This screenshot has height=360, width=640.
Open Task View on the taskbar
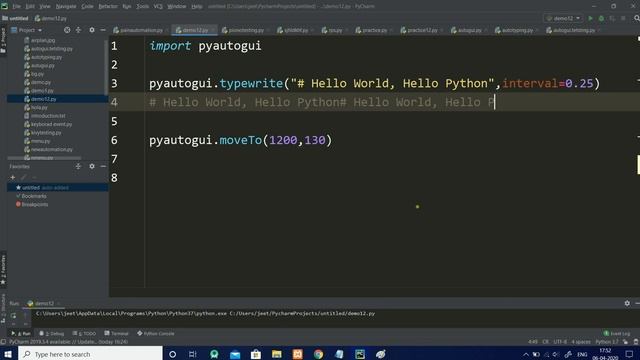click(193, 354)
